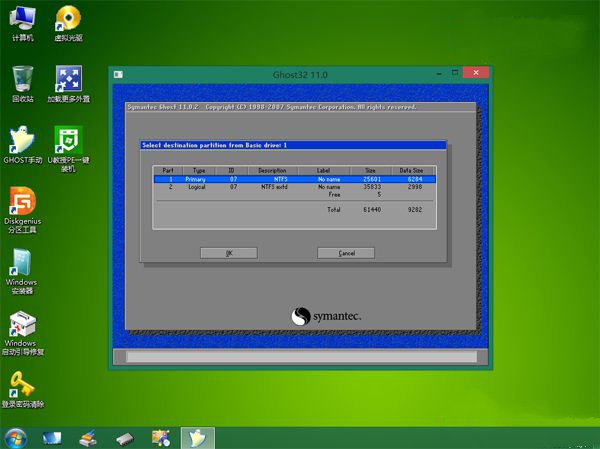Viewport: 600px width, 449px height.
Task: Click the 35833 size value
Action: click(x=372, y=187)
